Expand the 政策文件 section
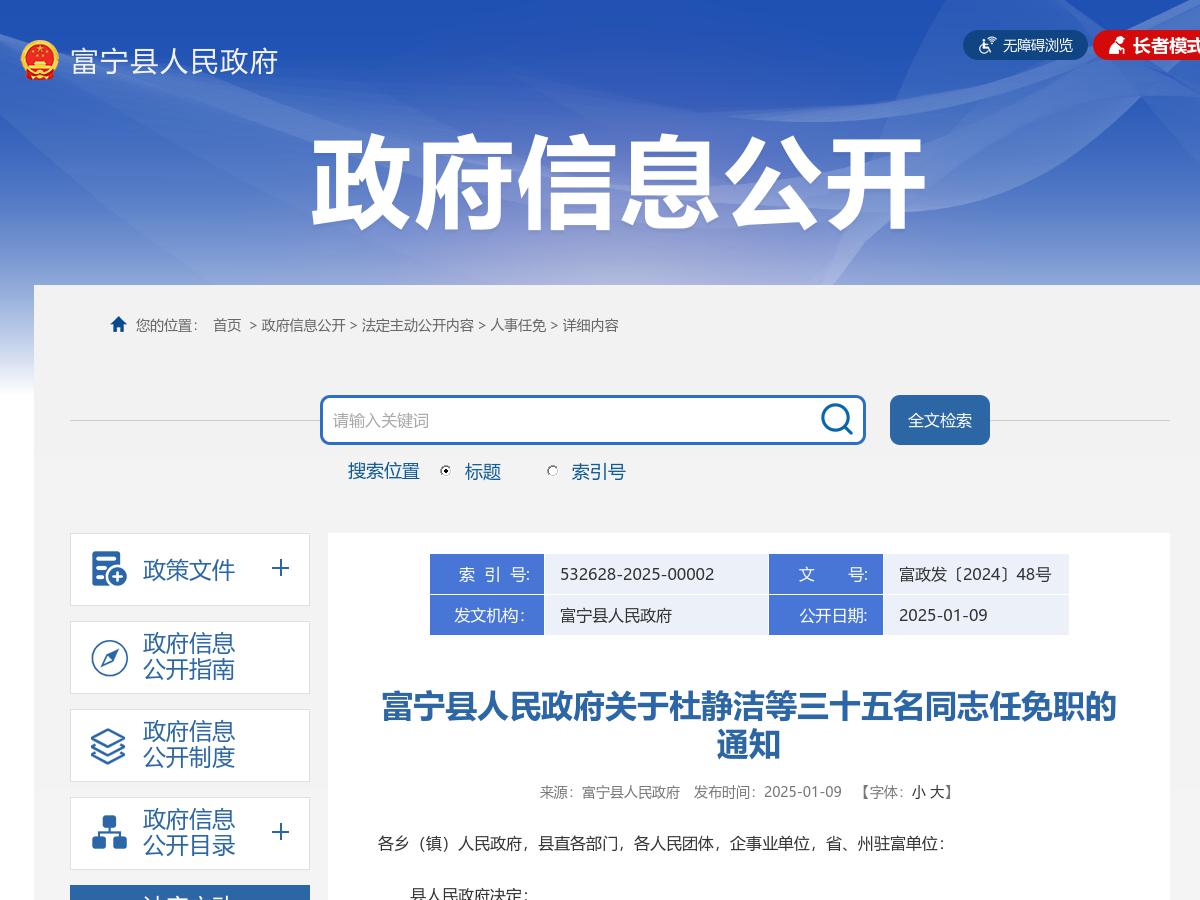 (281, 569)
